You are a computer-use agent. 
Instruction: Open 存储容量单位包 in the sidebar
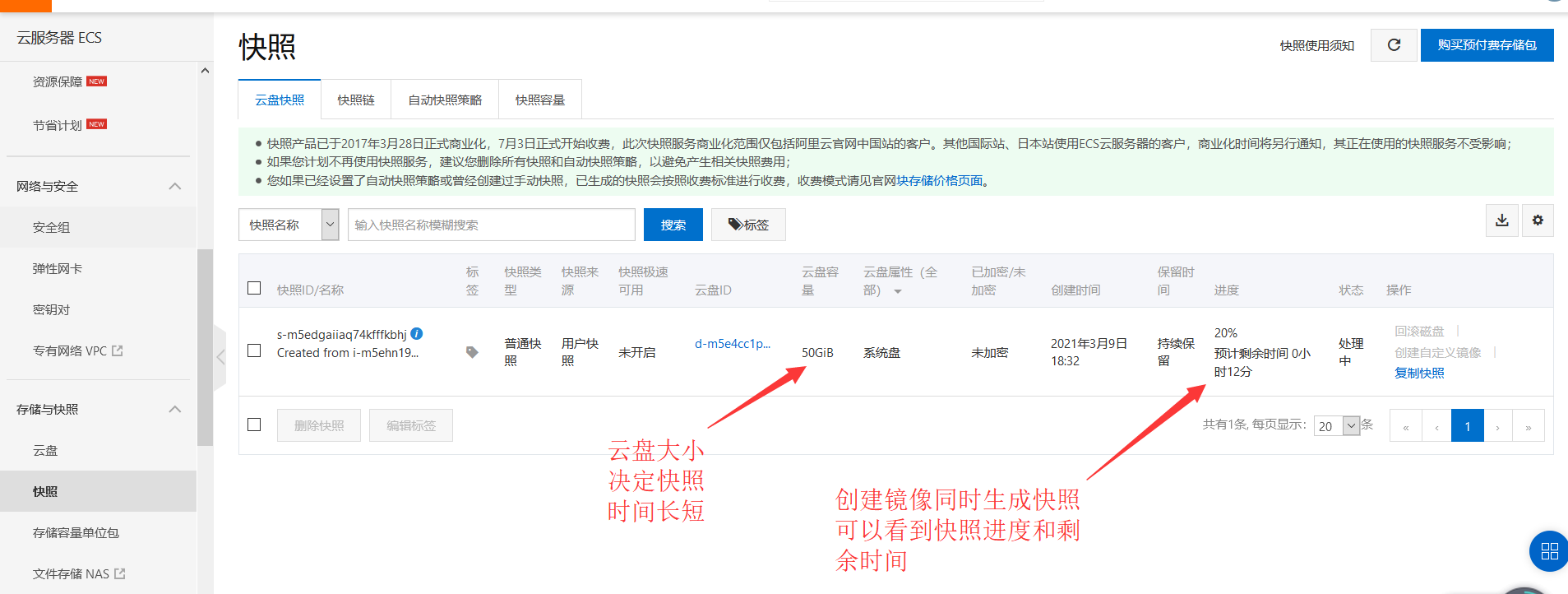(x=76, y=532)
